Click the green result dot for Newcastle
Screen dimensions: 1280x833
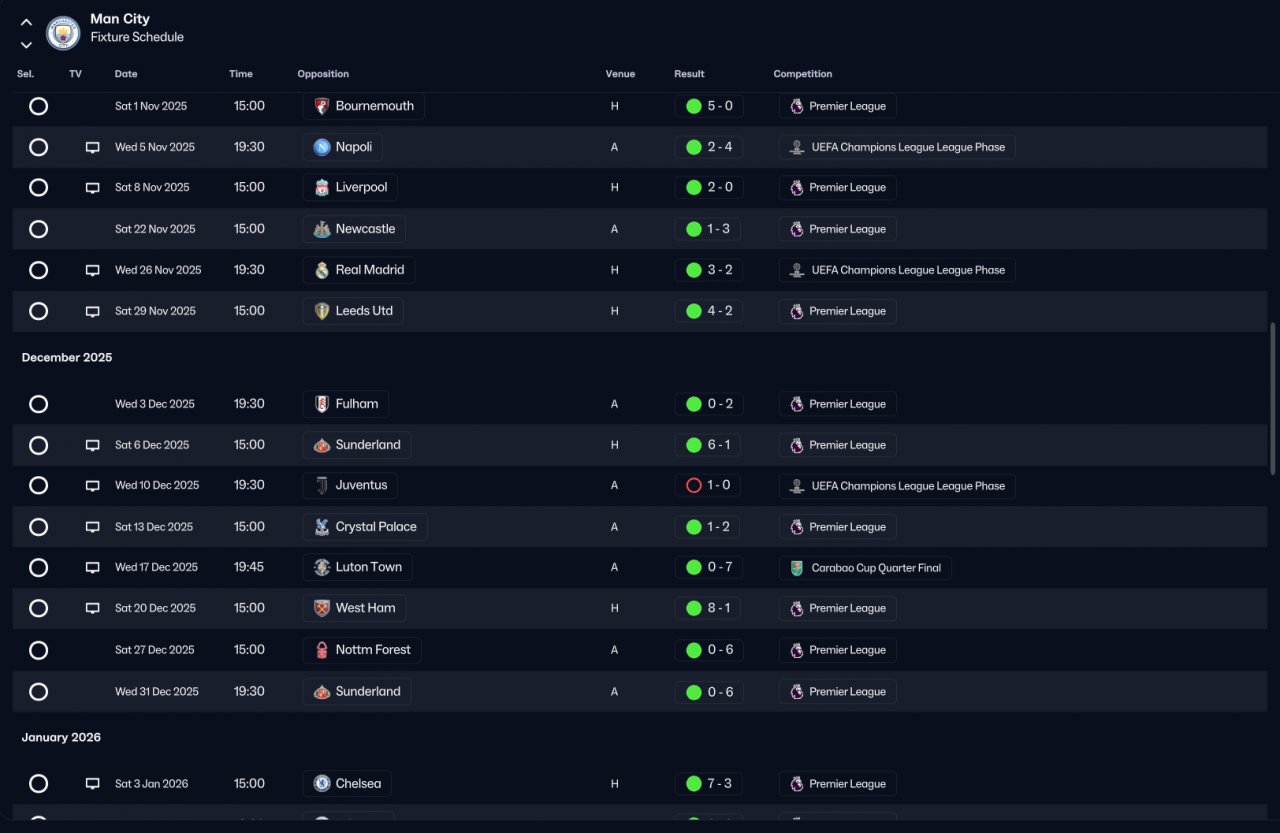click(x=693, y=229)
